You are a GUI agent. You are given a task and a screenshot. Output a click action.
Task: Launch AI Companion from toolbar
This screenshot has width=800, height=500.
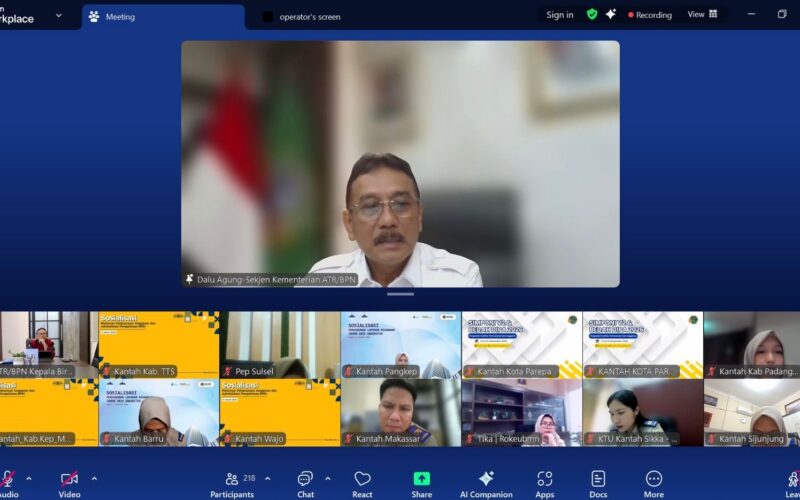pyautogui.click(x=486, y=481)
